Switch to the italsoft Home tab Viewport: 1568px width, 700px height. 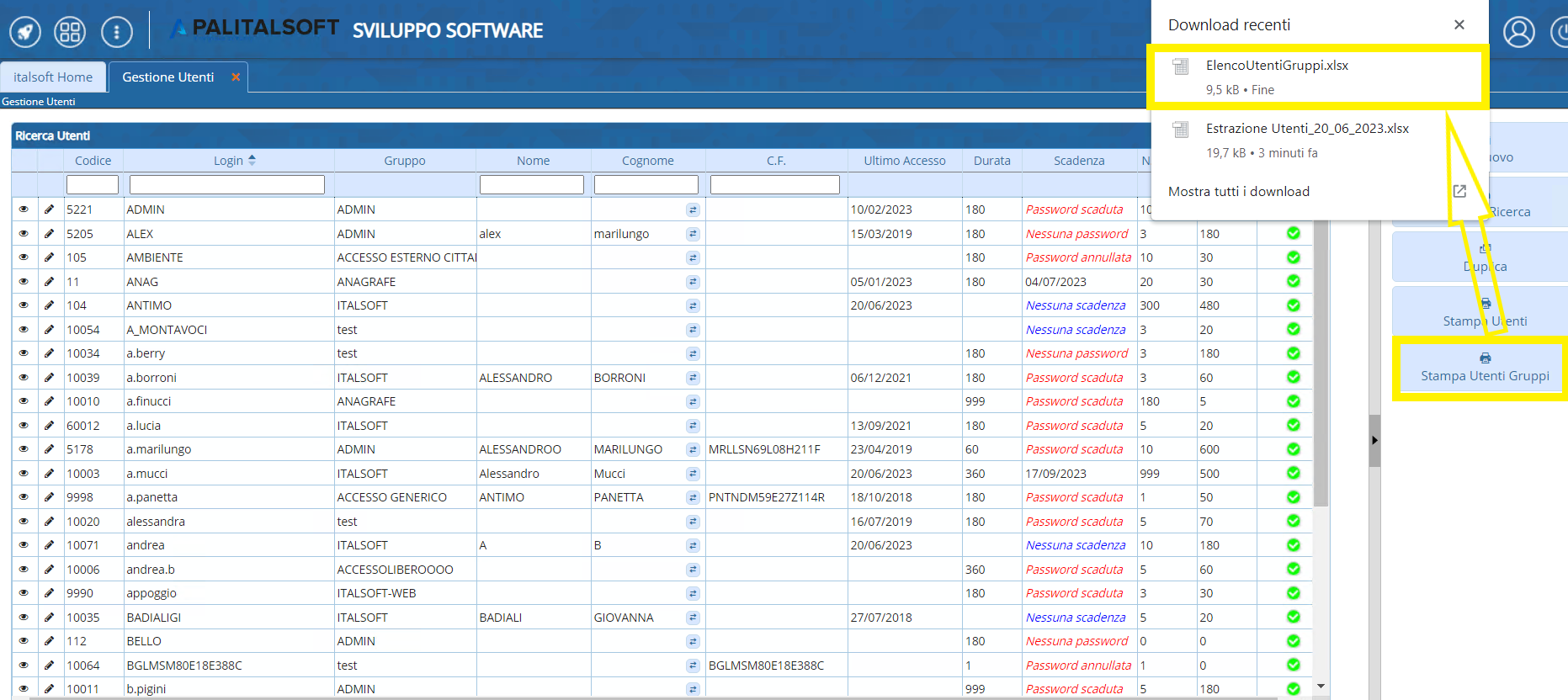click(53, 77)
